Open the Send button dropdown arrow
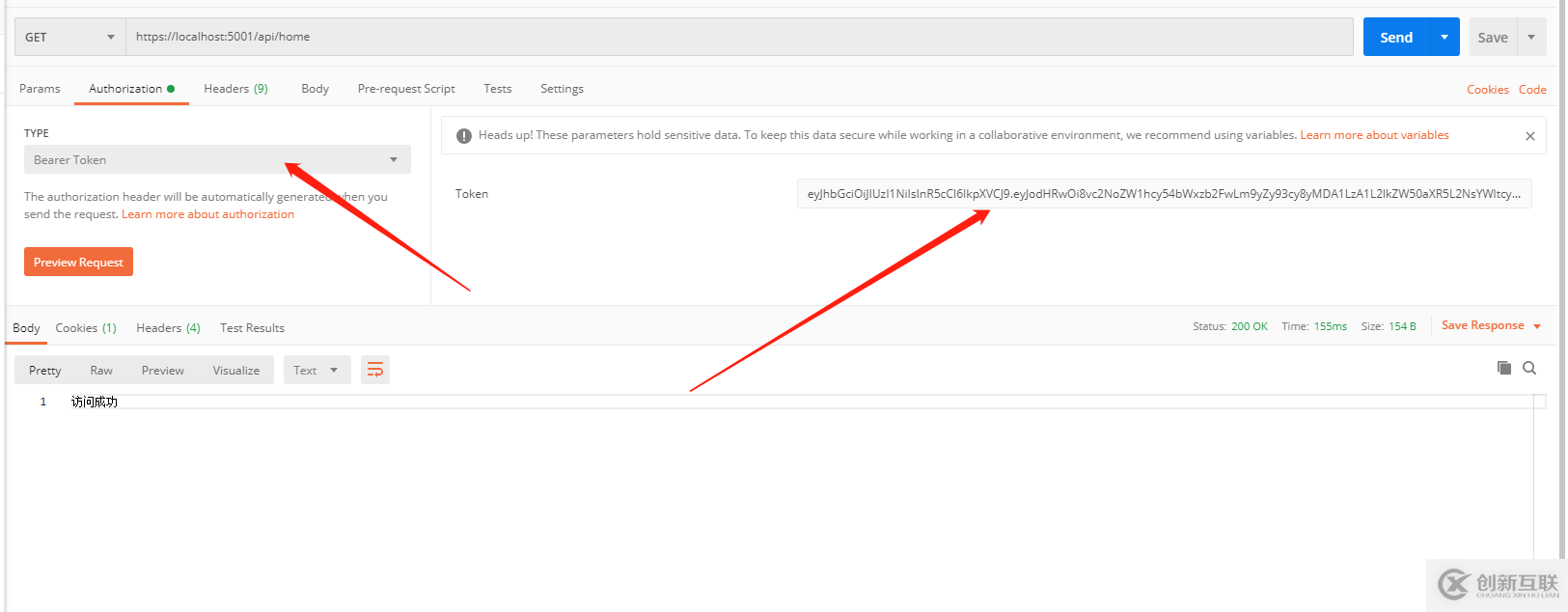Image resolution: width=1568 pixels, height=612 pixels. coord(1444,37)
